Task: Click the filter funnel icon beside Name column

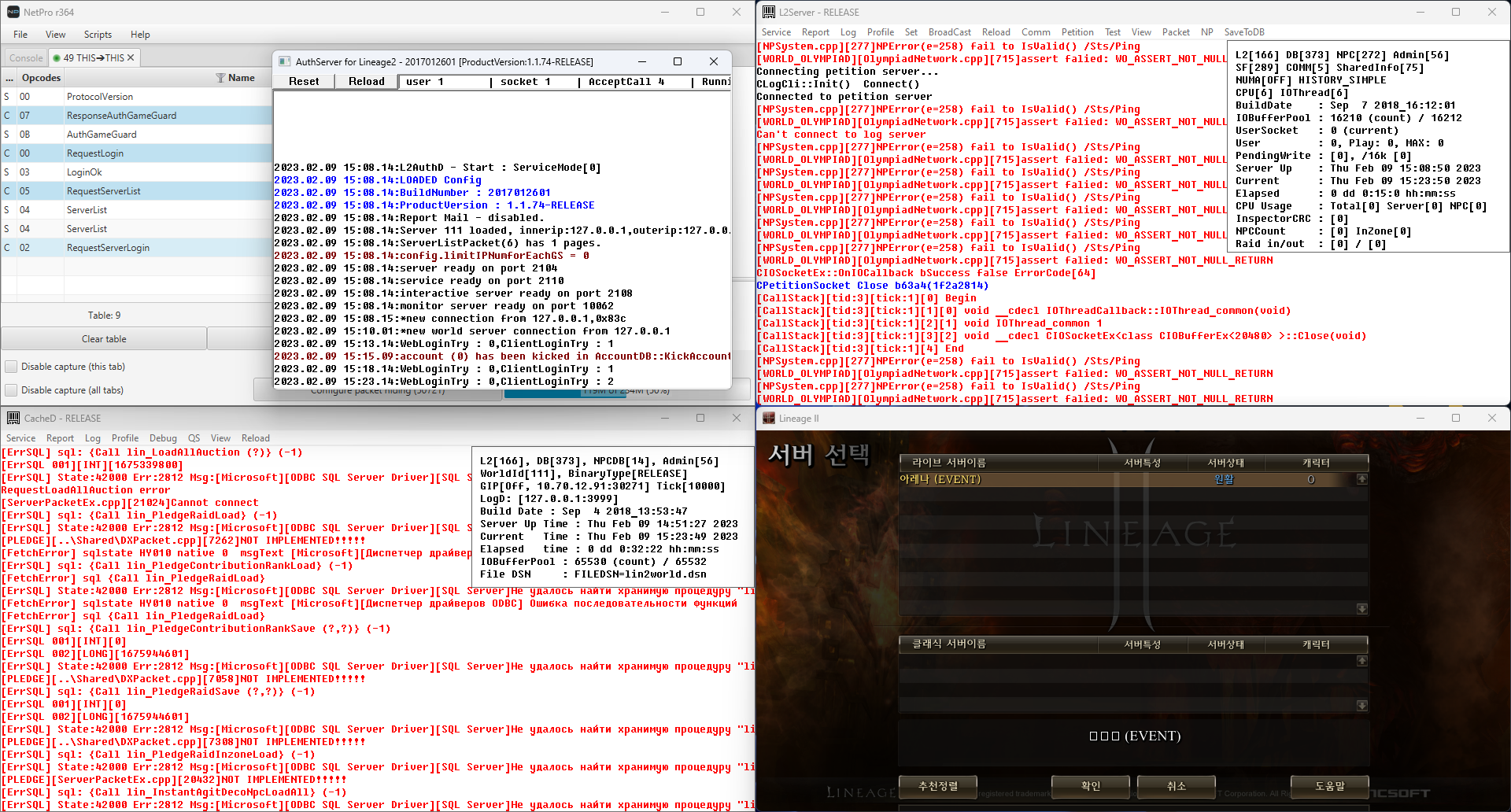Action: point(220,78)
